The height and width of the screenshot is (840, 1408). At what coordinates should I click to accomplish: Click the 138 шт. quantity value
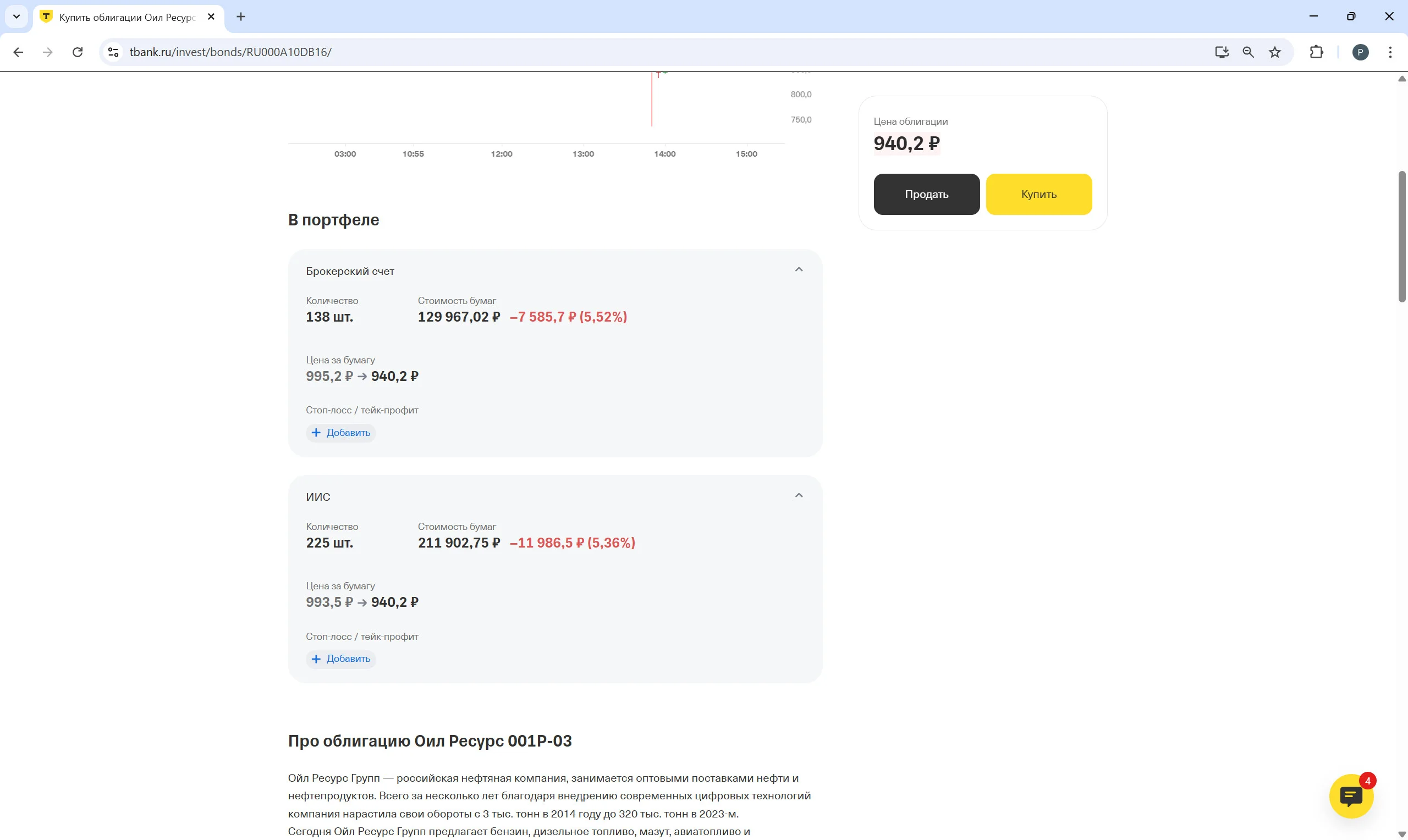(329, 317)
